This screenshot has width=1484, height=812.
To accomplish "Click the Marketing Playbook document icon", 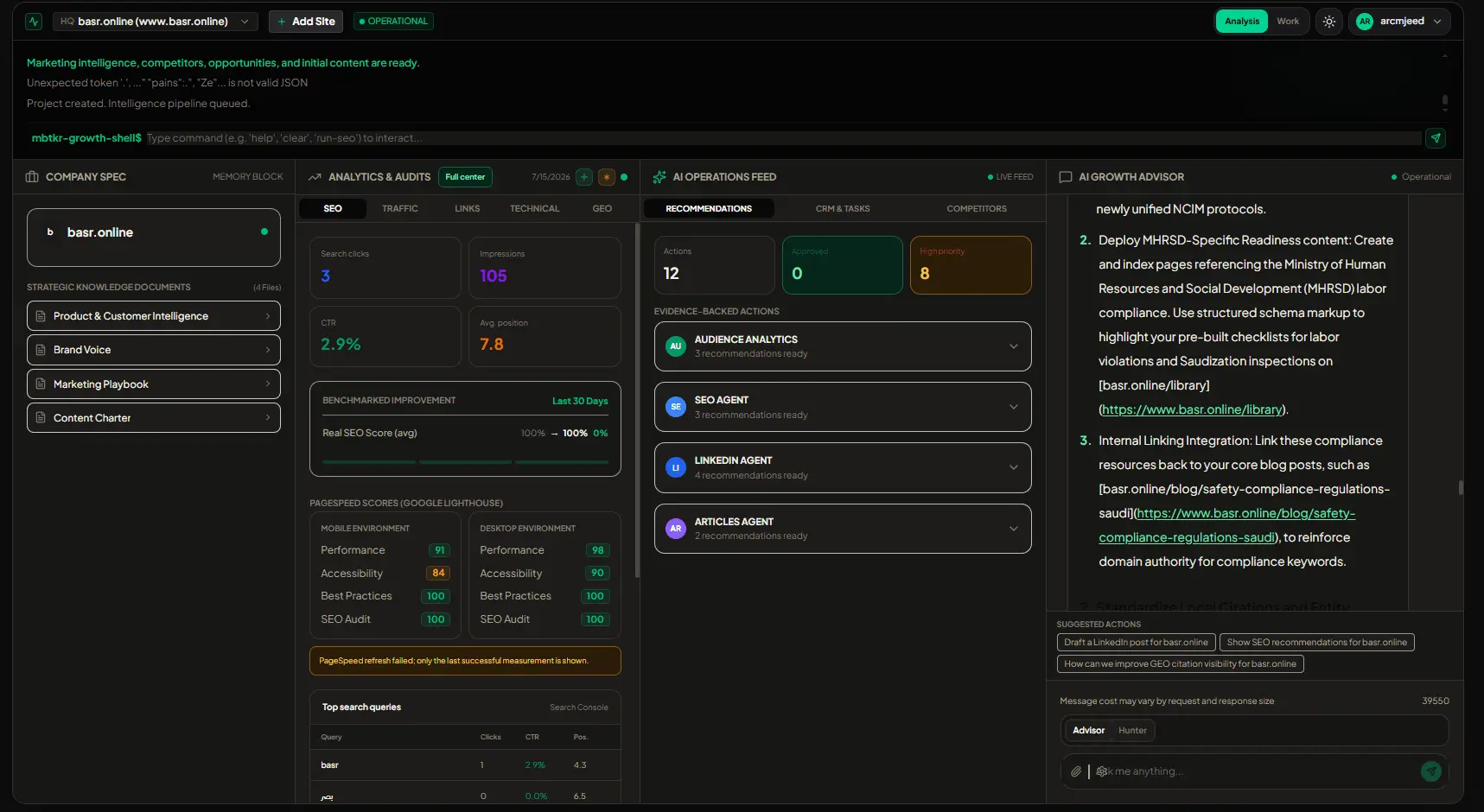I will coord(41,384).
